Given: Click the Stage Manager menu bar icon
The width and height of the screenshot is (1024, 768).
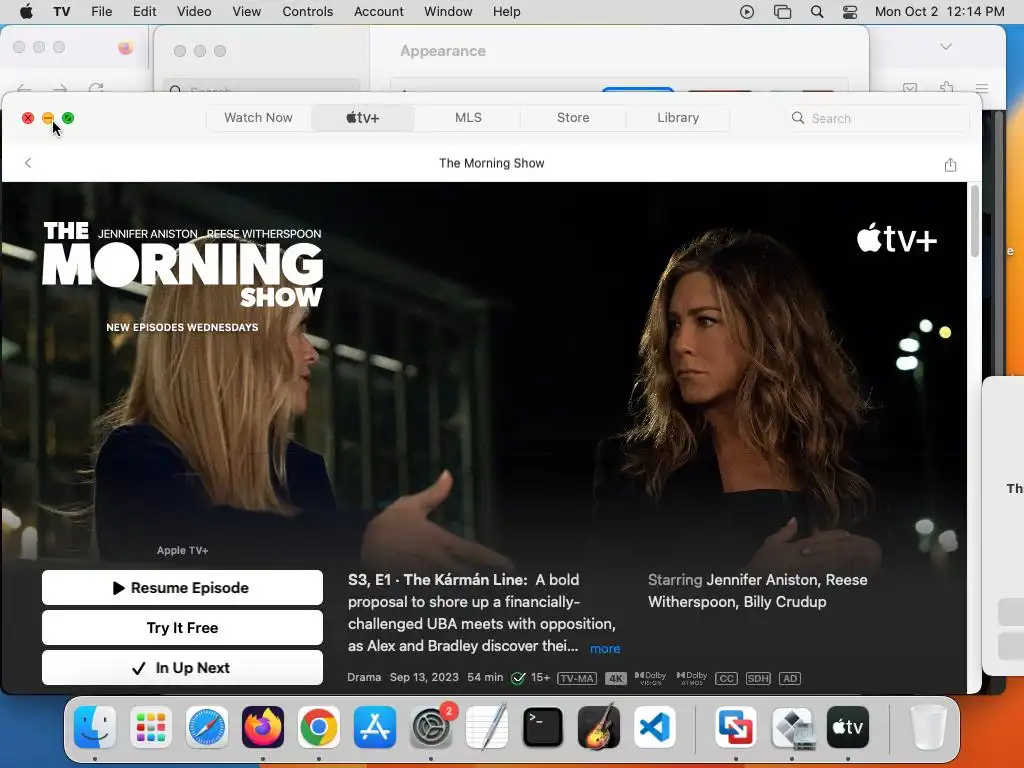Looking at the screenshot, I should 782,12.
